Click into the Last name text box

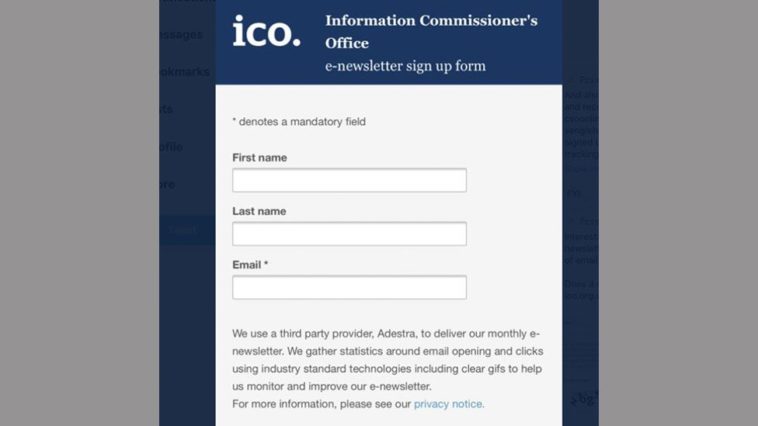click(349, 234)
